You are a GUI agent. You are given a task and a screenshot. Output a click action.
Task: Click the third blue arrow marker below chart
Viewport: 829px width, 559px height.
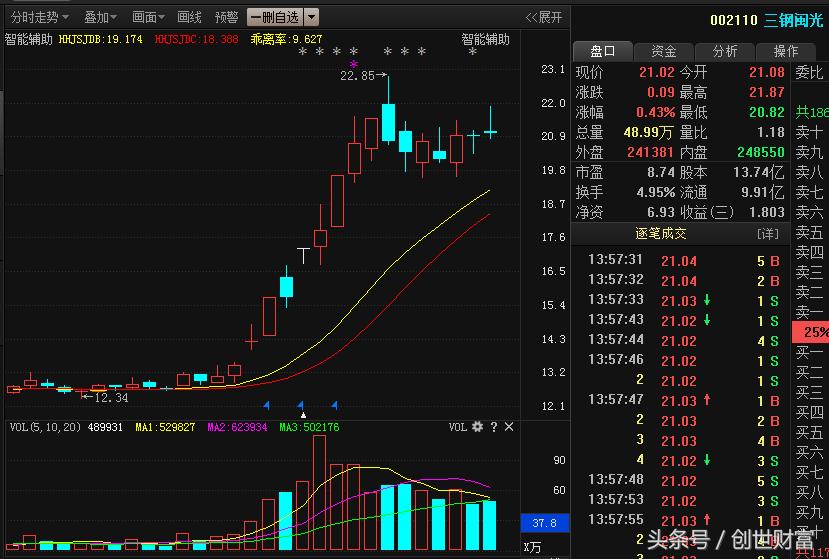click(x=334, y=406)
